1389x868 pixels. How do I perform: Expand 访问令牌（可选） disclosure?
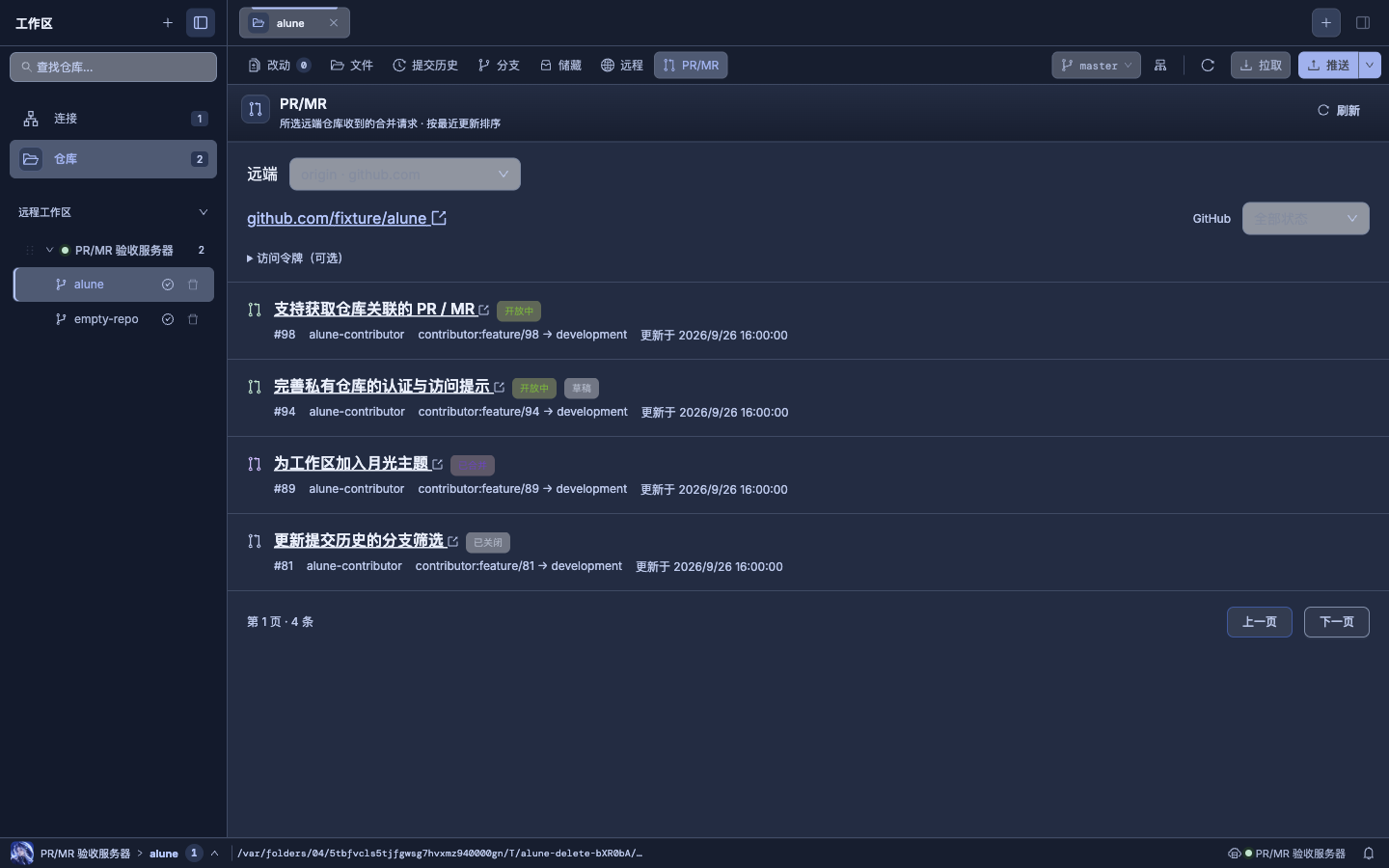coord(295,258)
